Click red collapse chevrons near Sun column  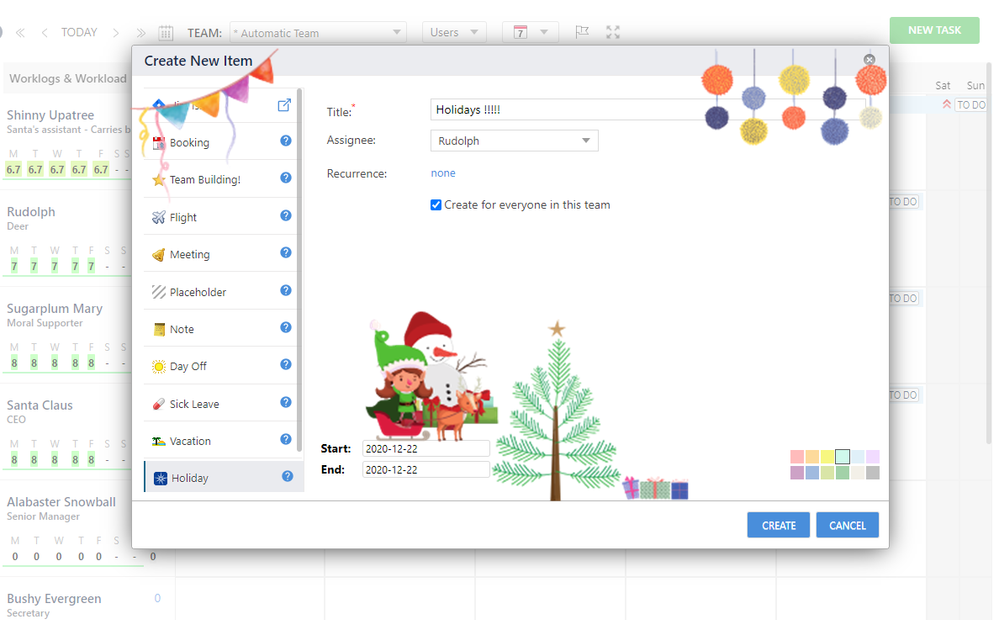[x=947, y=105]
